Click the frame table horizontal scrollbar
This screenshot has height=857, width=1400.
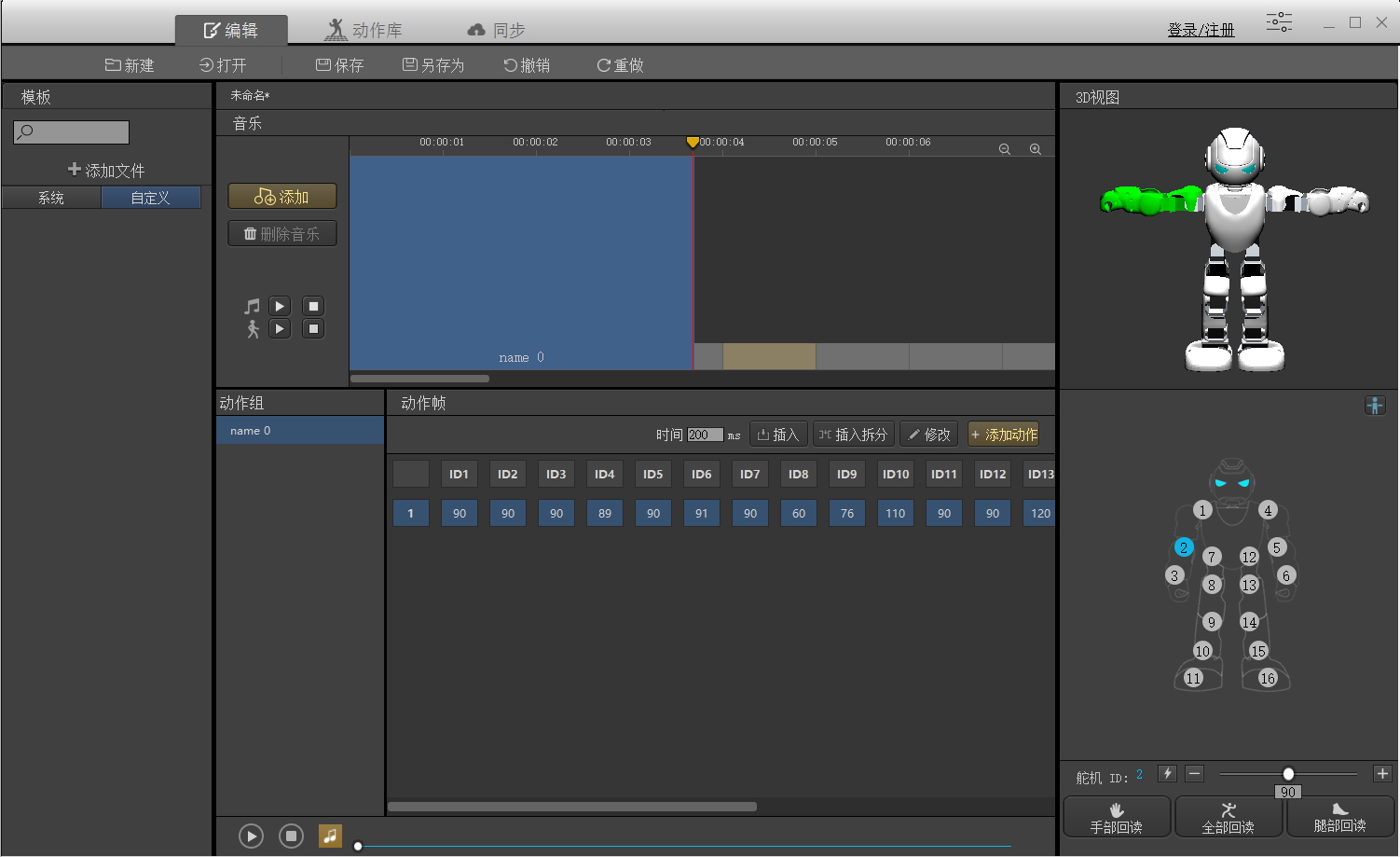tap(572, 807)
